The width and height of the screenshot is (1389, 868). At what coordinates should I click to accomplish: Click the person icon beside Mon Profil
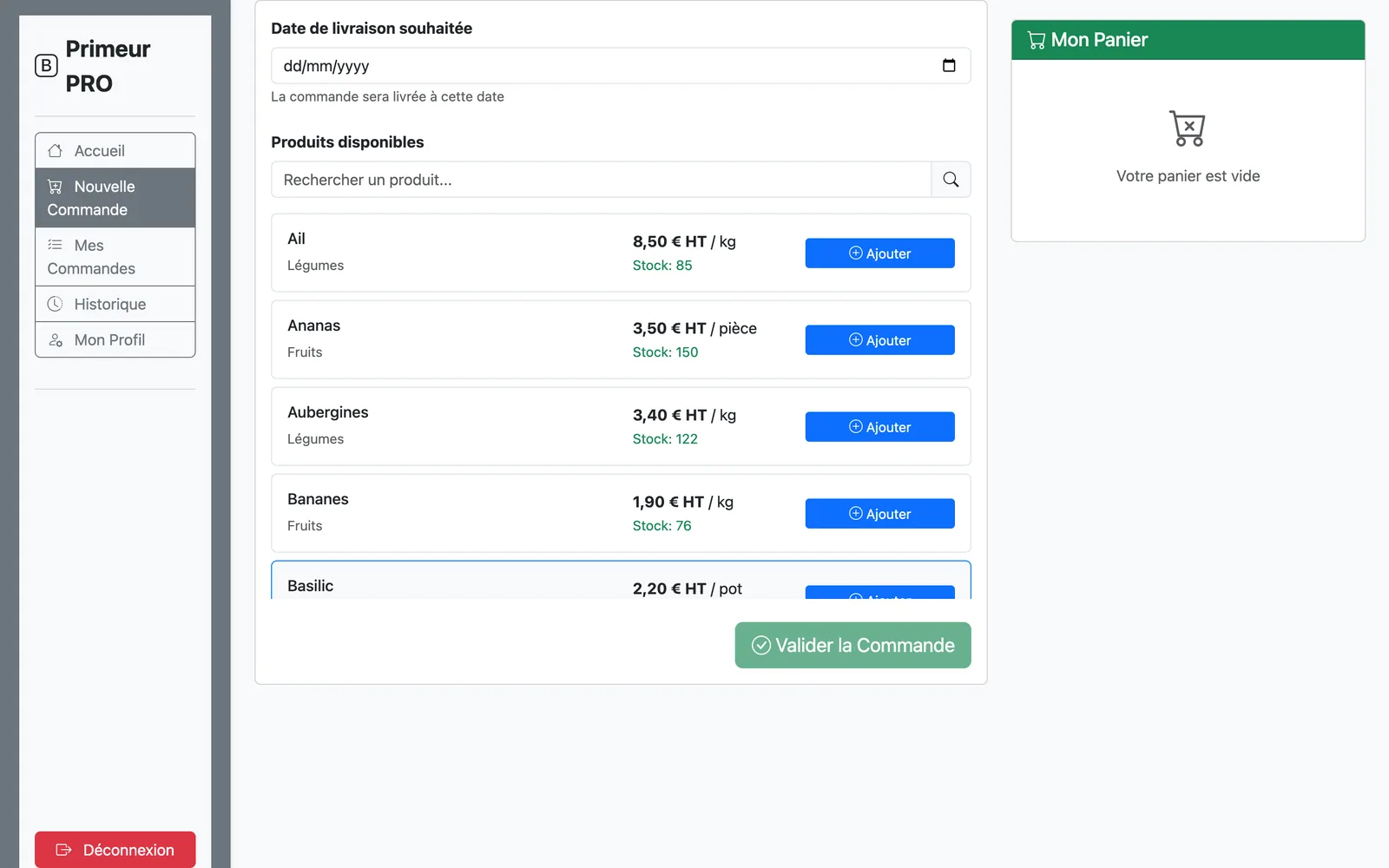click(x=55, y=340)
